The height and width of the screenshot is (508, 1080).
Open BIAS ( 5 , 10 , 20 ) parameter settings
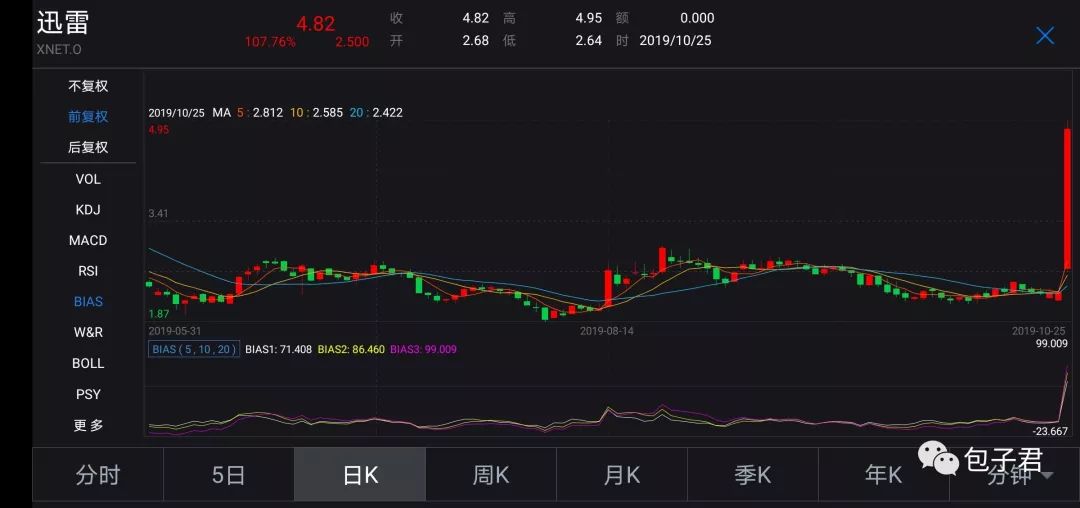(x=194, y=349)
